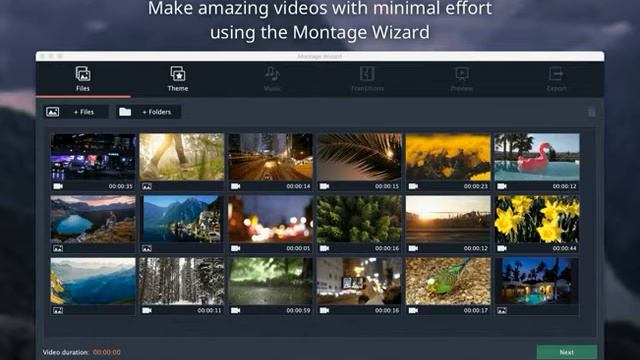Screen dimensions: 640x360
Task: Select the yellow flowers clip lasting 00:00:23
Action: pyautogui.click(x=448, y=157)
